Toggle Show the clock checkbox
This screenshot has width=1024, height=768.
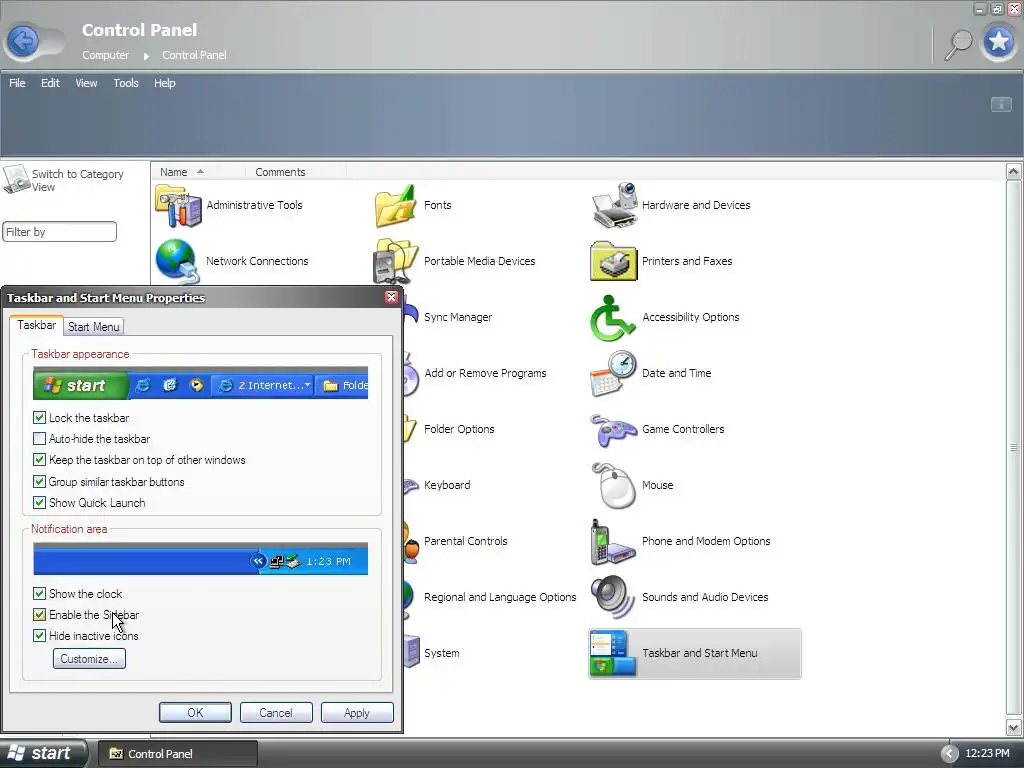(39, 594)
